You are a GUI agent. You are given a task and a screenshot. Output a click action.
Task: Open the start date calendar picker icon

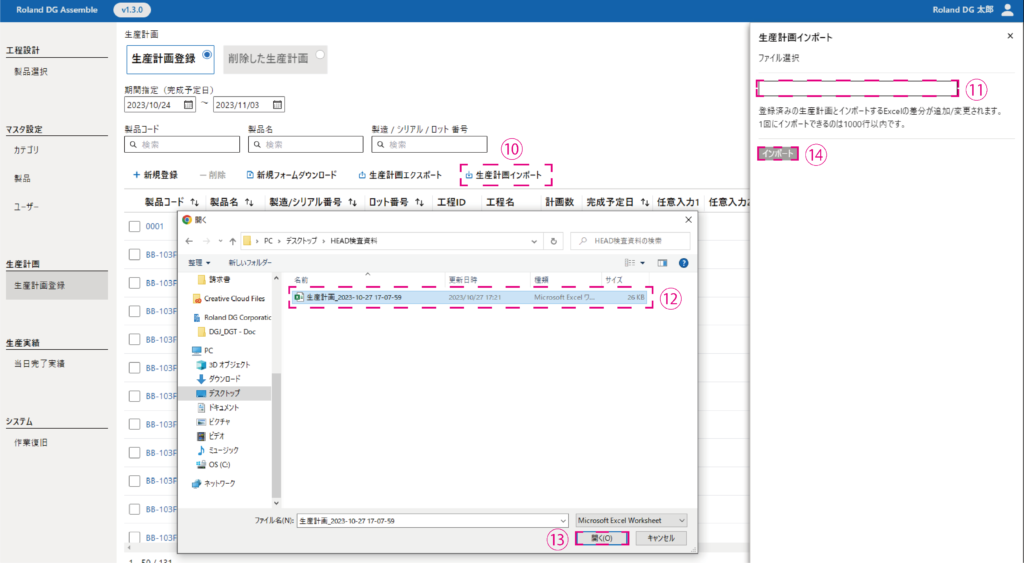pyautogui.click(x=189, y=104)
